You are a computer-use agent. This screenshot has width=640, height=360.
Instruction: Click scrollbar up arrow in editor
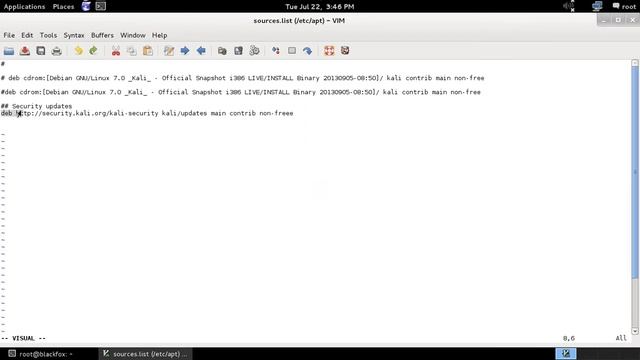pyautogui.click(x=635, y=63)
